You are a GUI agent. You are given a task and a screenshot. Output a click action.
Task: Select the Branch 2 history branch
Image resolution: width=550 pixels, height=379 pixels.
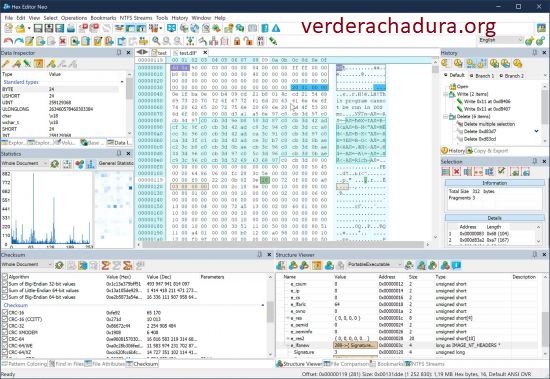pos(512,75)
